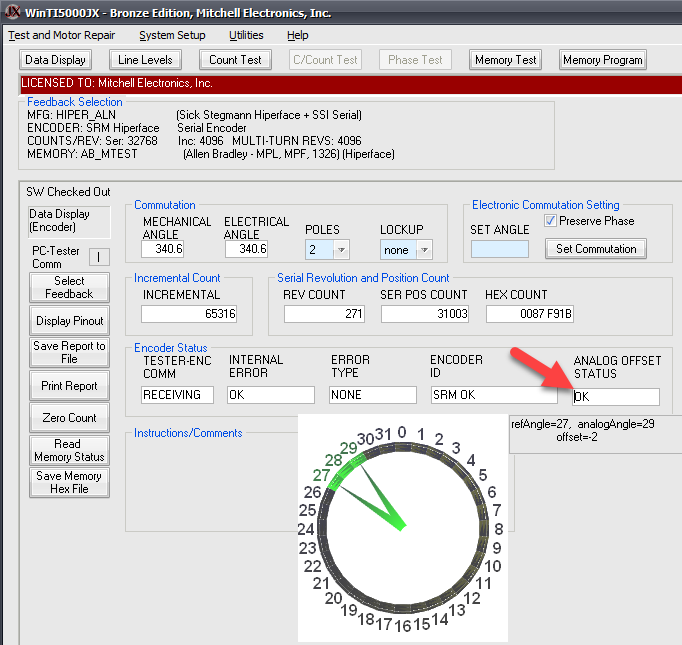Expand the POLES dropdown
This screenshot has width=682, height=645.
[341, 250]
